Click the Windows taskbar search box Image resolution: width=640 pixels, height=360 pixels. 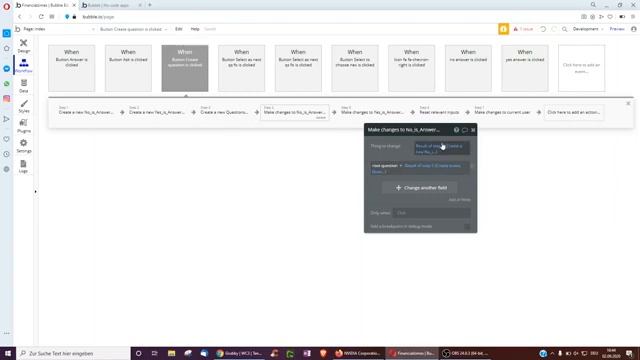coord(73,353)
